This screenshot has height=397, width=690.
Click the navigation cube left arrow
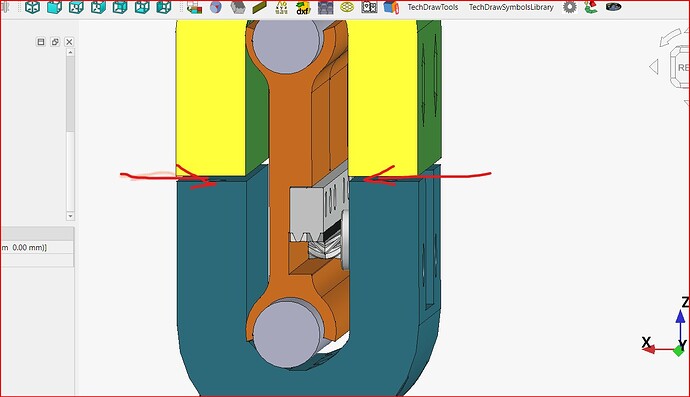(x=654, y=67)
